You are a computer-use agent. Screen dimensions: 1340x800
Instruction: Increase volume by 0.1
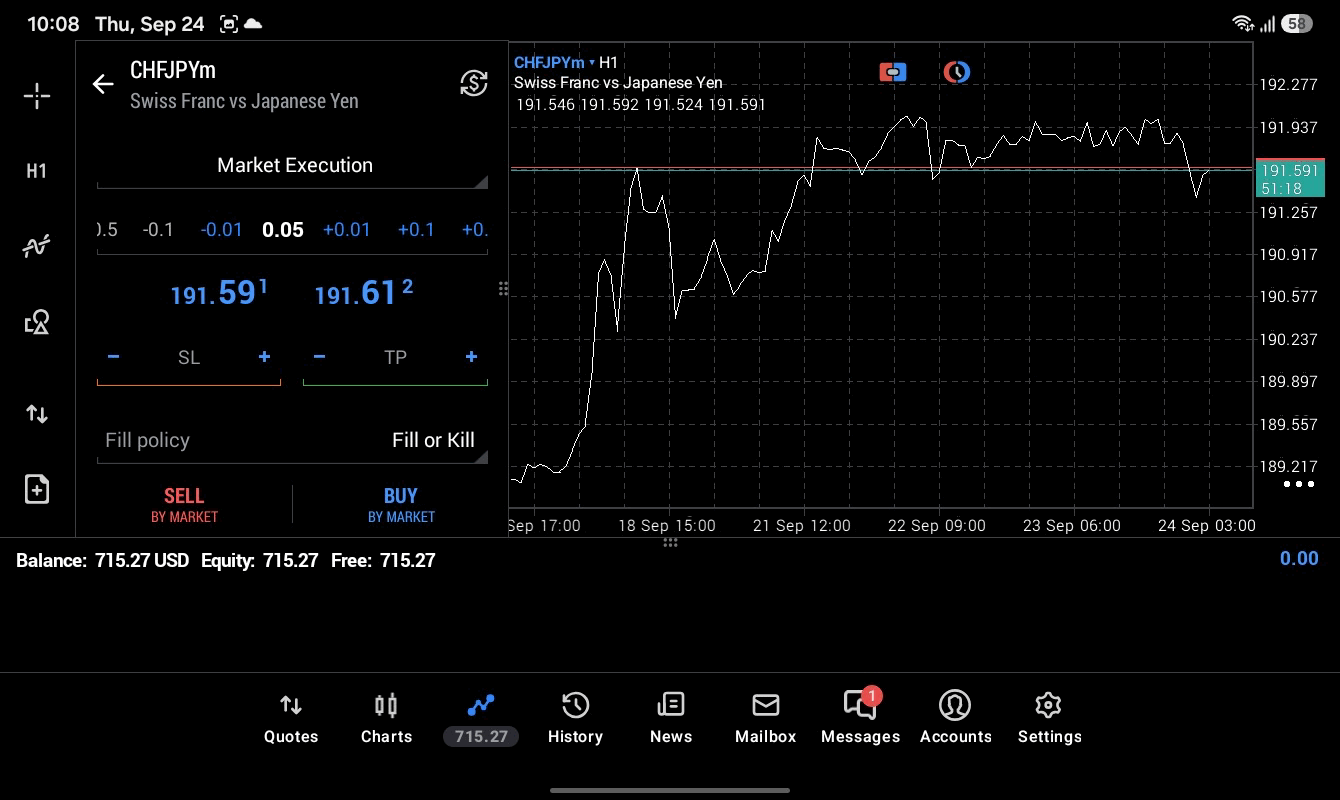pos(416,230)
